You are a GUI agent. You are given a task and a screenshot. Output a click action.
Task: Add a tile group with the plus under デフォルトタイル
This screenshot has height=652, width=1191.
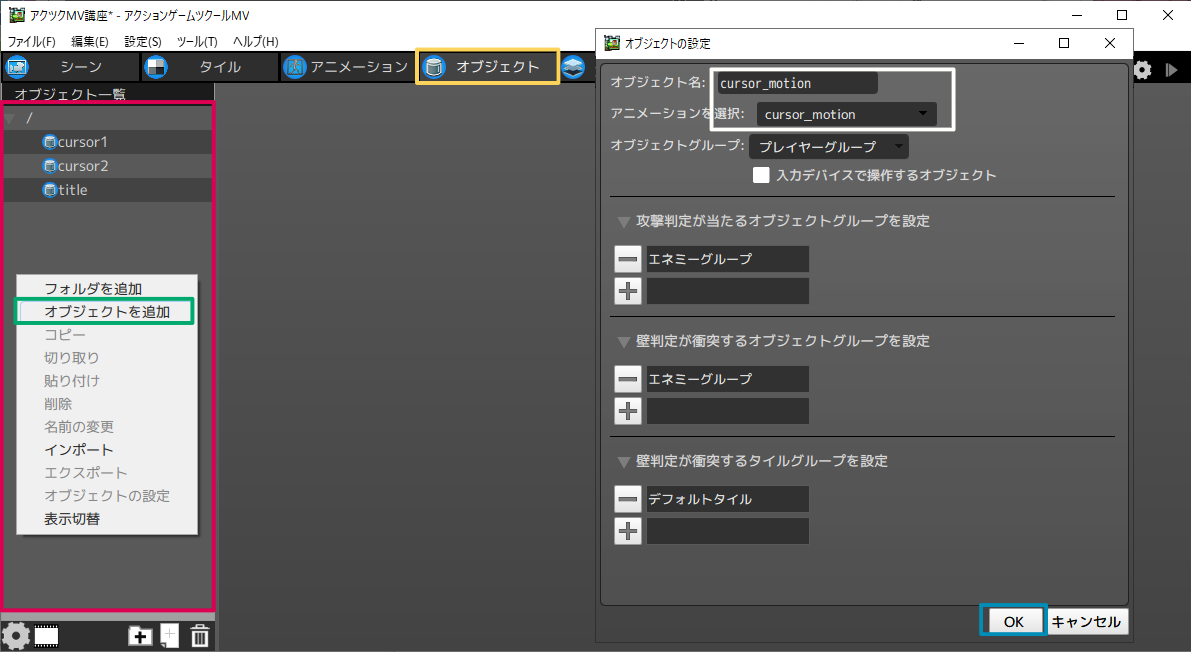(627, 531)
